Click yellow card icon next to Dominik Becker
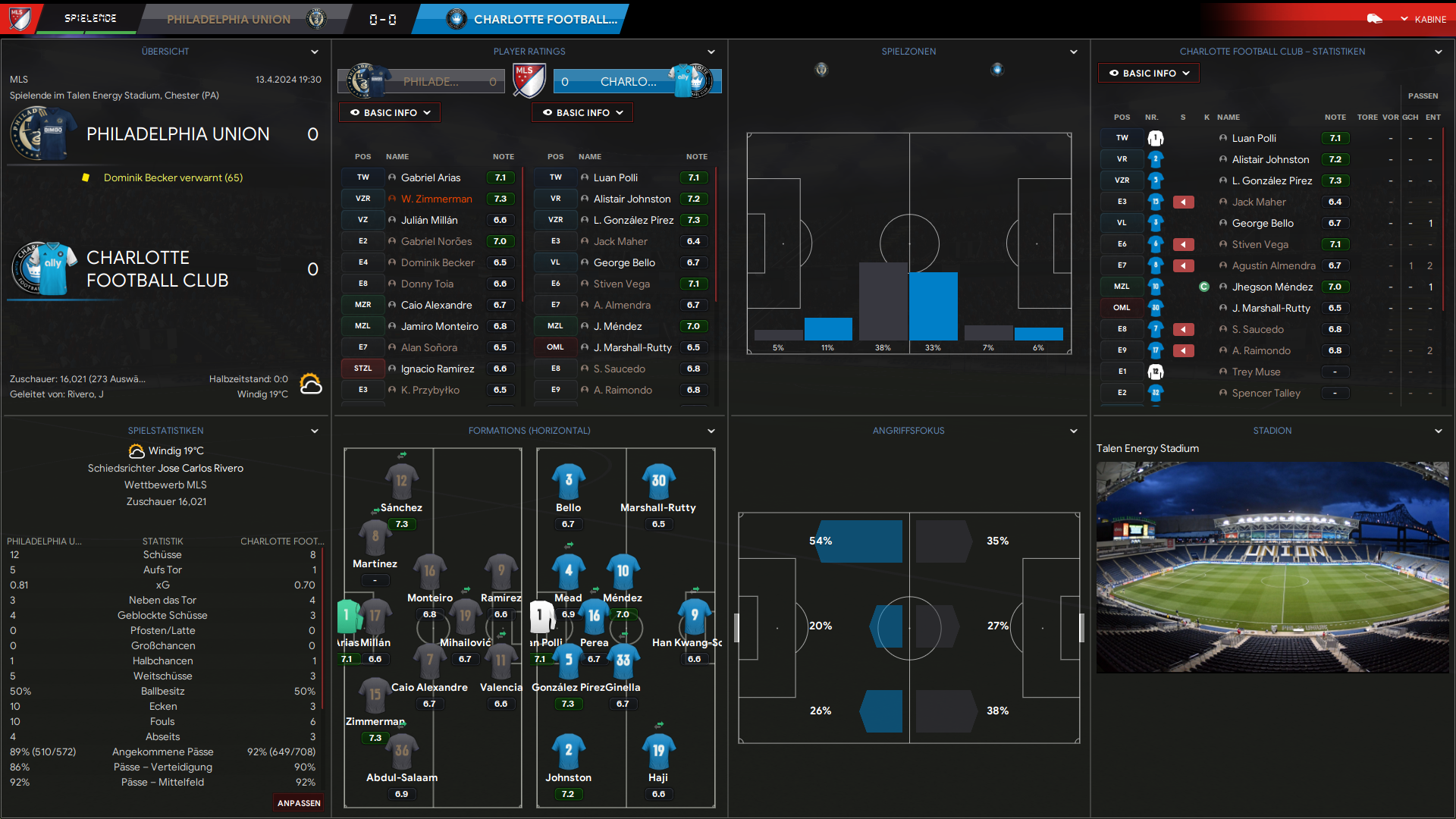 coord(86,177)
